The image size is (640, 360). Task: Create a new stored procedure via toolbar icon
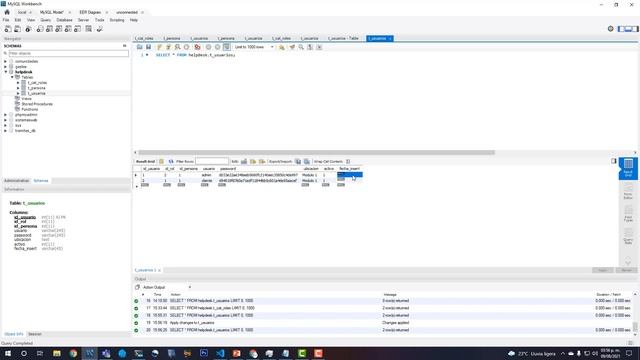coord(68,29)
